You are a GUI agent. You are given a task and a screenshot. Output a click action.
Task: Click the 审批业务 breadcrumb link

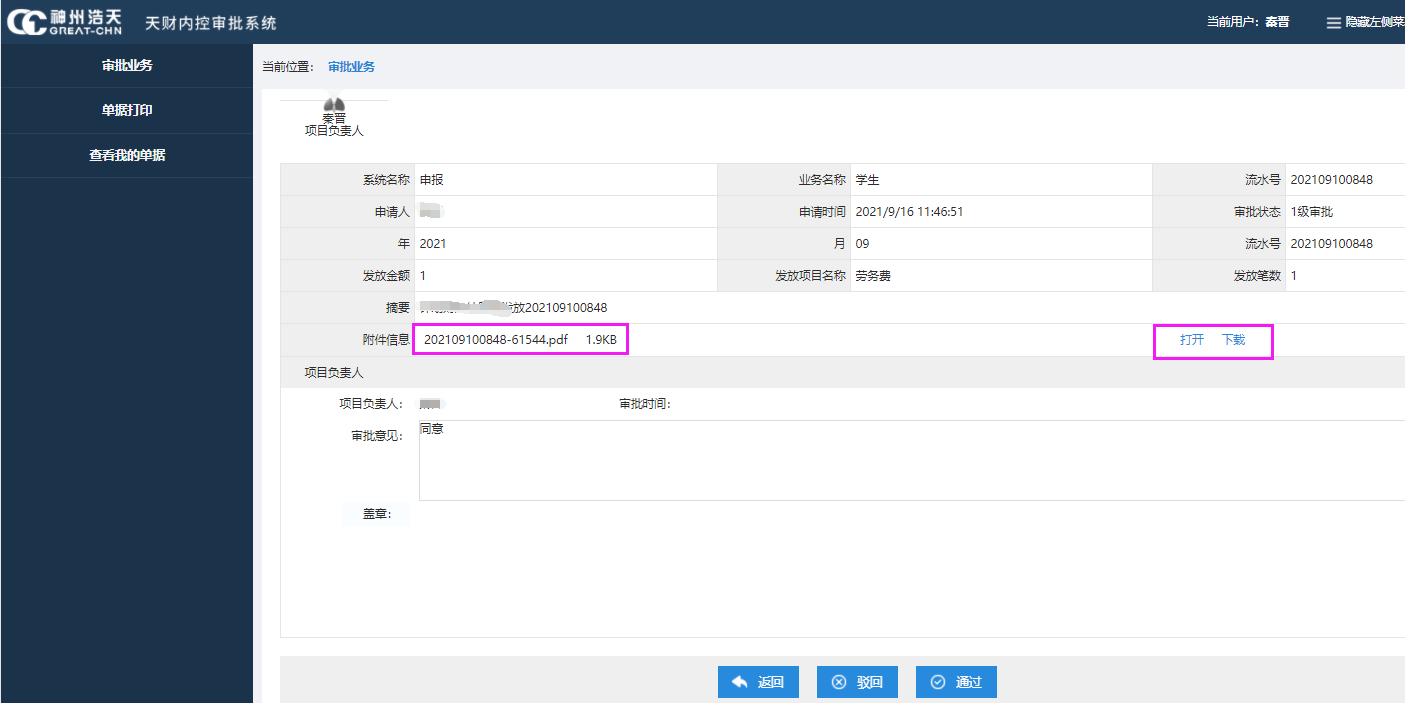click(x=351, y=67)
